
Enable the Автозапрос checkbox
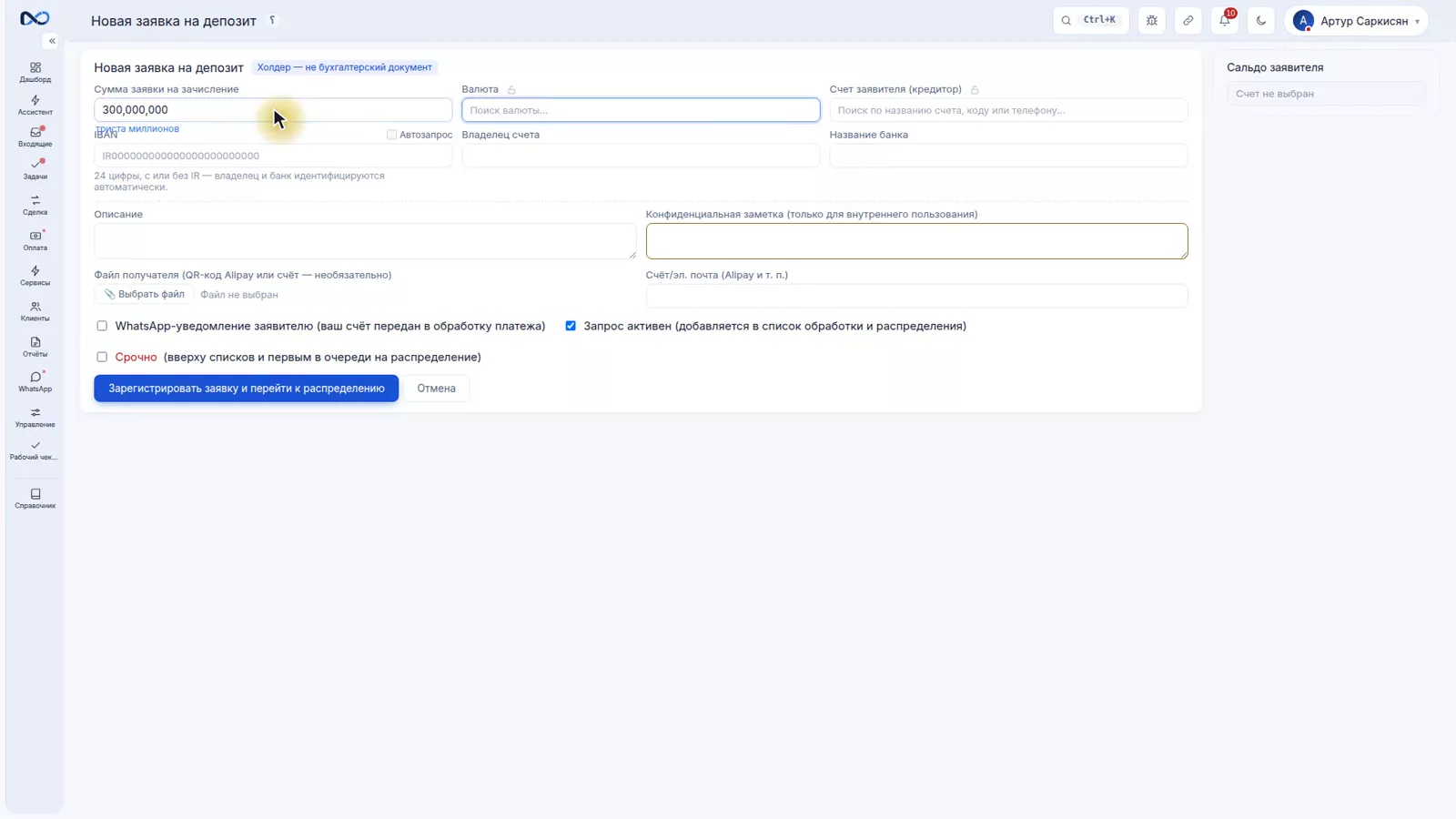point(392,135)
